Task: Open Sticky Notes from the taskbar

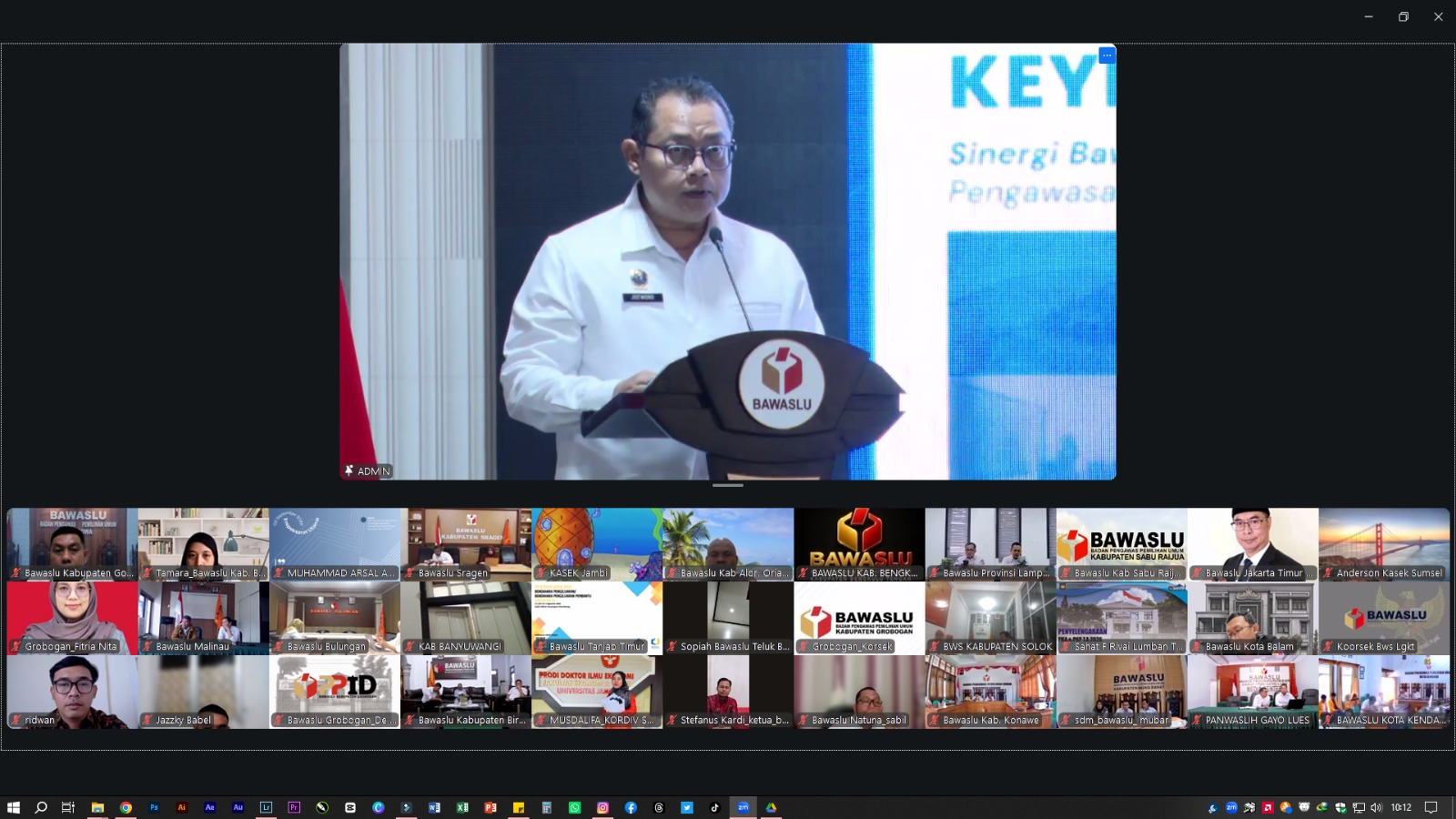Action: pos(519,807)
